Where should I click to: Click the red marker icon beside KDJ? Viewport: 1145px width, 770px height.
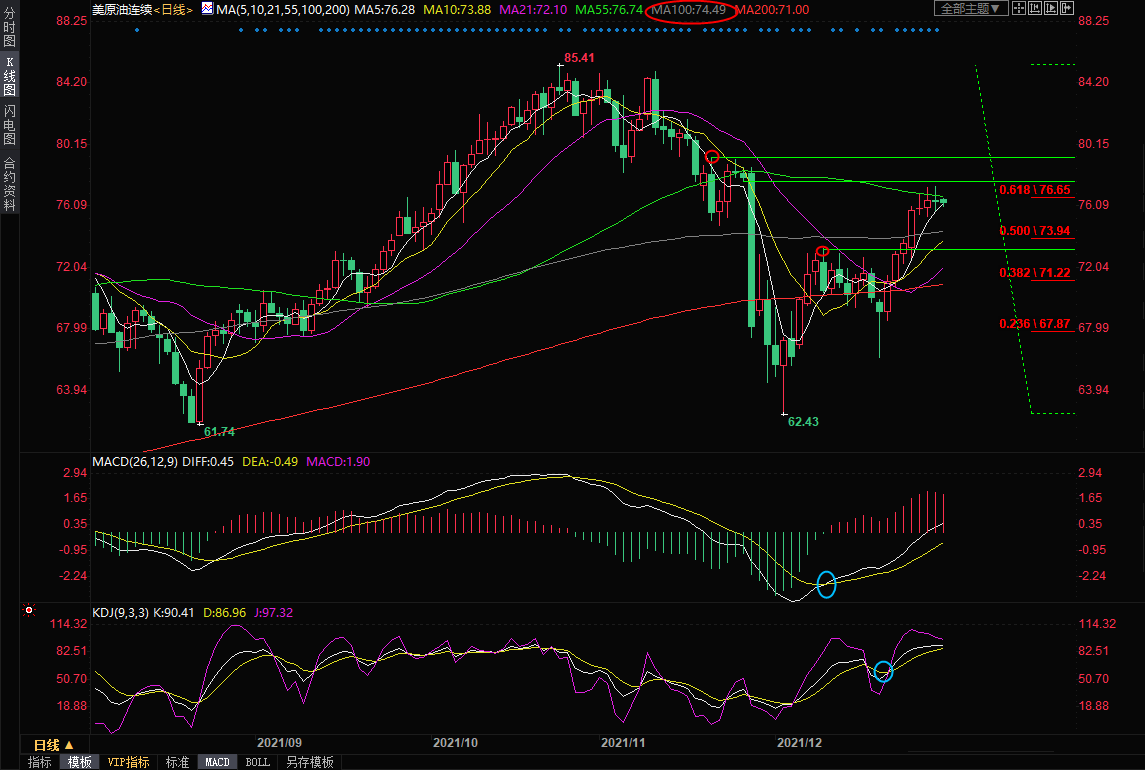[29, 611]
